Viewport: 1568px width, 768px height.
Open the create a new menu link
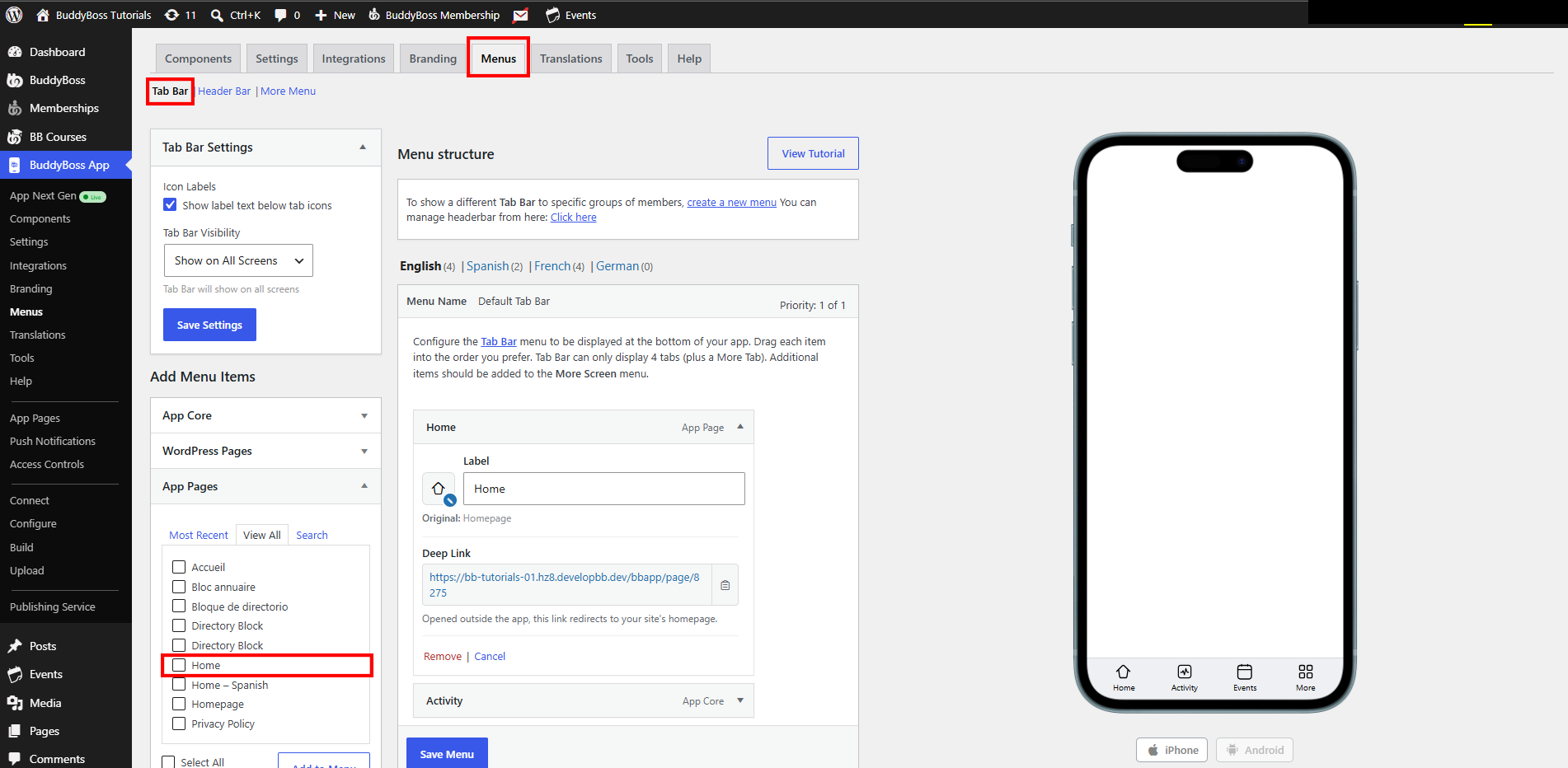[732, 202]
